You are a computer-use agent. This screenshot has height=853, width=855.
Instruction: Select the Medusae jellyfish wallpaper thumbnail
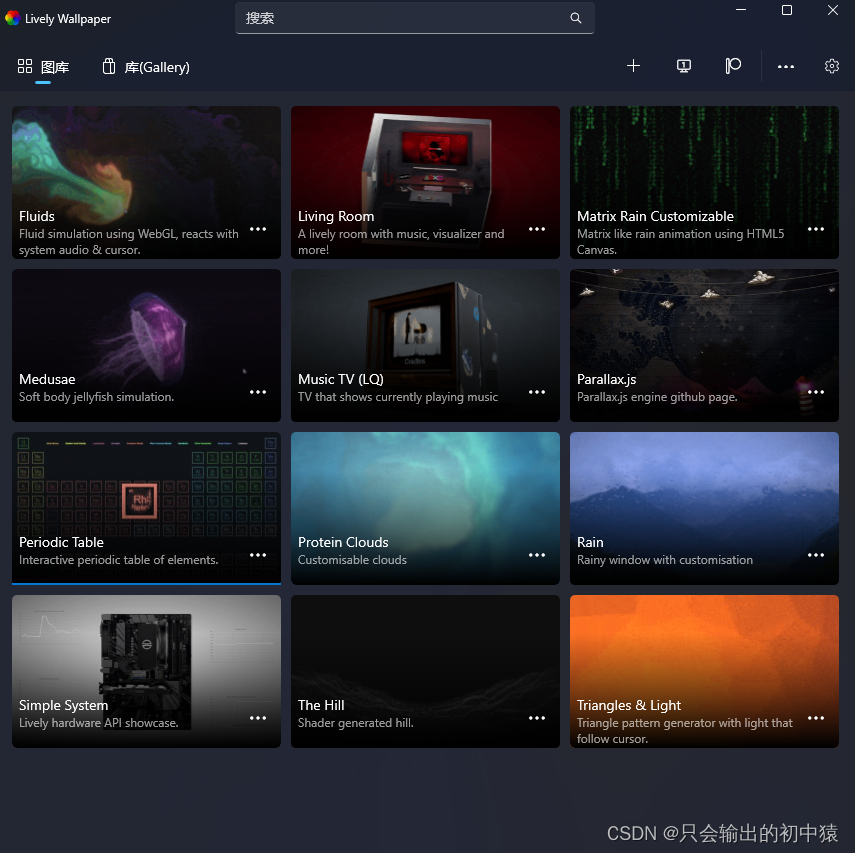pos(146,345)
